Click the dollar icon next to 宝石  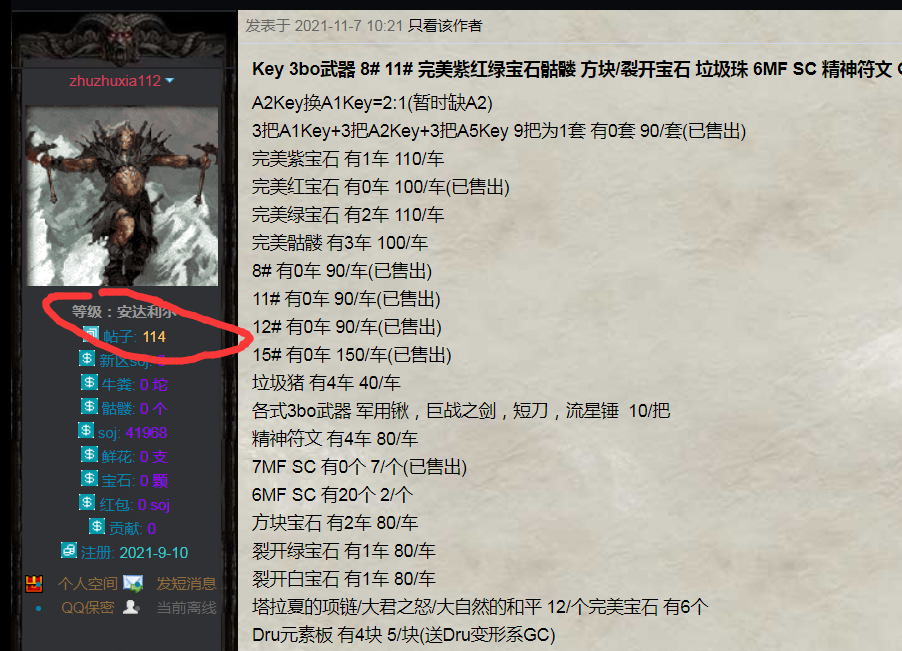click(89, 478)
